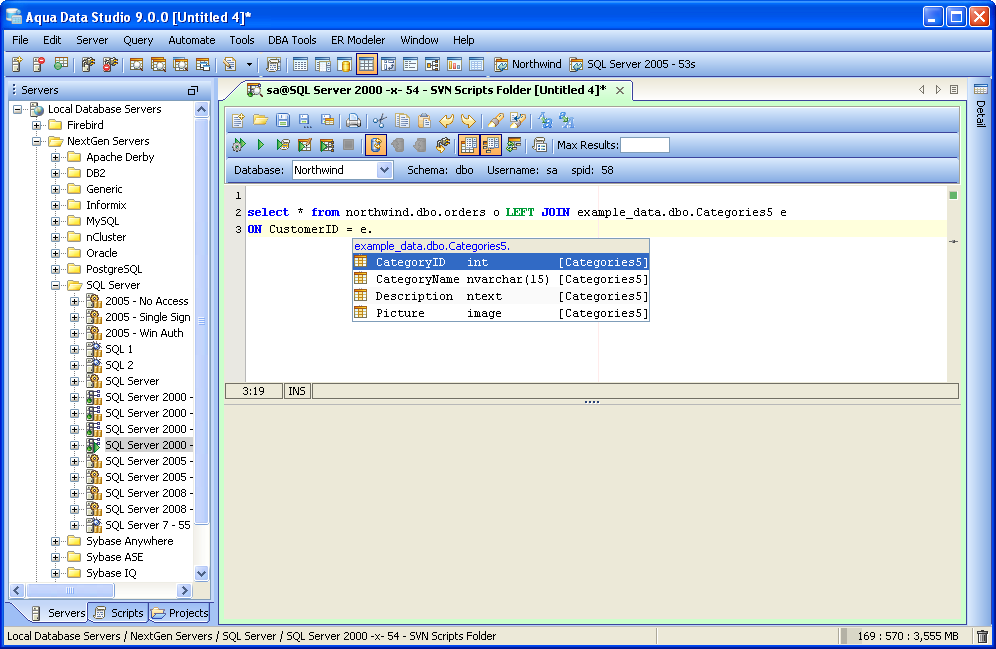Click the Cut scissors icon

coord(380,120)
